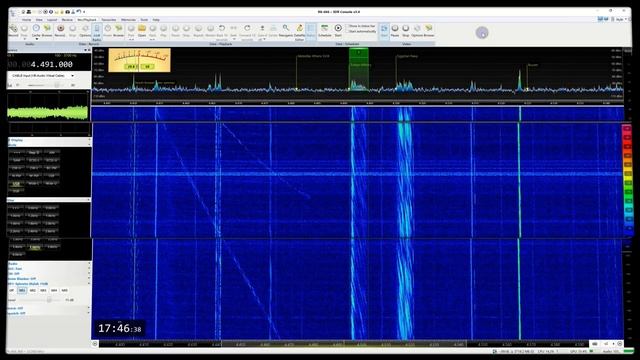640x360 pixels.
Task: Open video Options
Action: click(417, 31)
